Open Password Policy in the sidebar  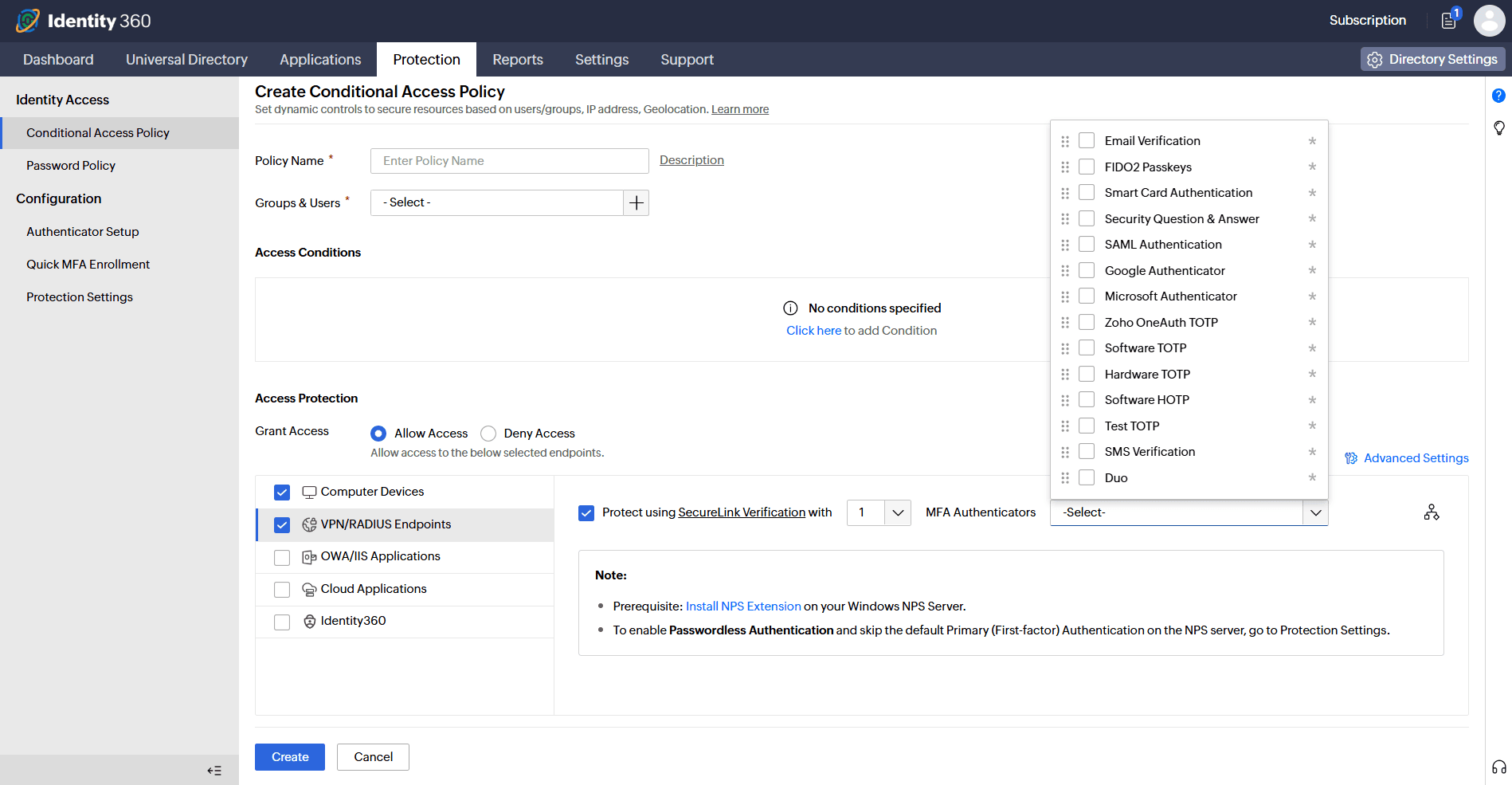(71, 166)
